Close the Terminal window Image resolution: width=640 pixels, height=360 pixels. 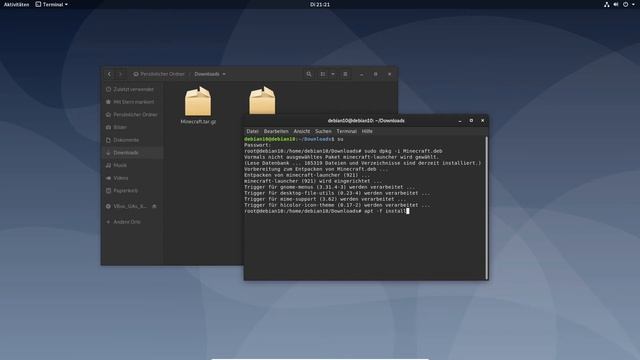[x=482, y=121]
